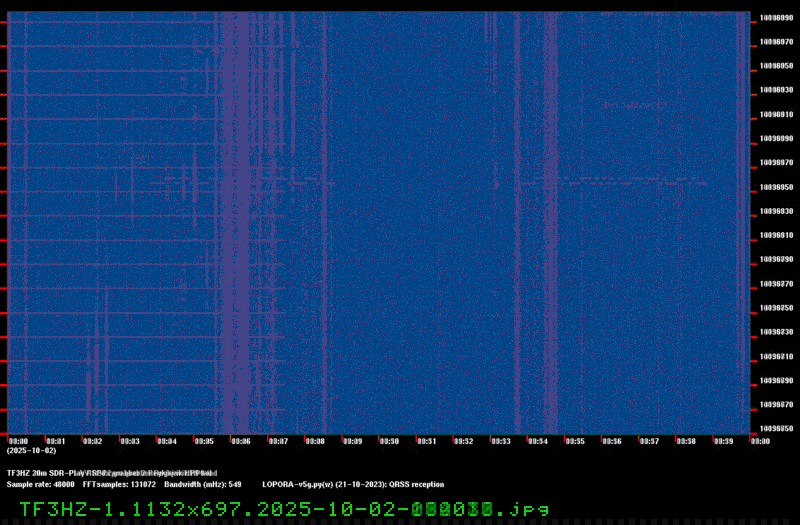This screenshot has height=525, width=800.
Task: Select the 00:05 time tick label
Action: (x=204, y=441)
